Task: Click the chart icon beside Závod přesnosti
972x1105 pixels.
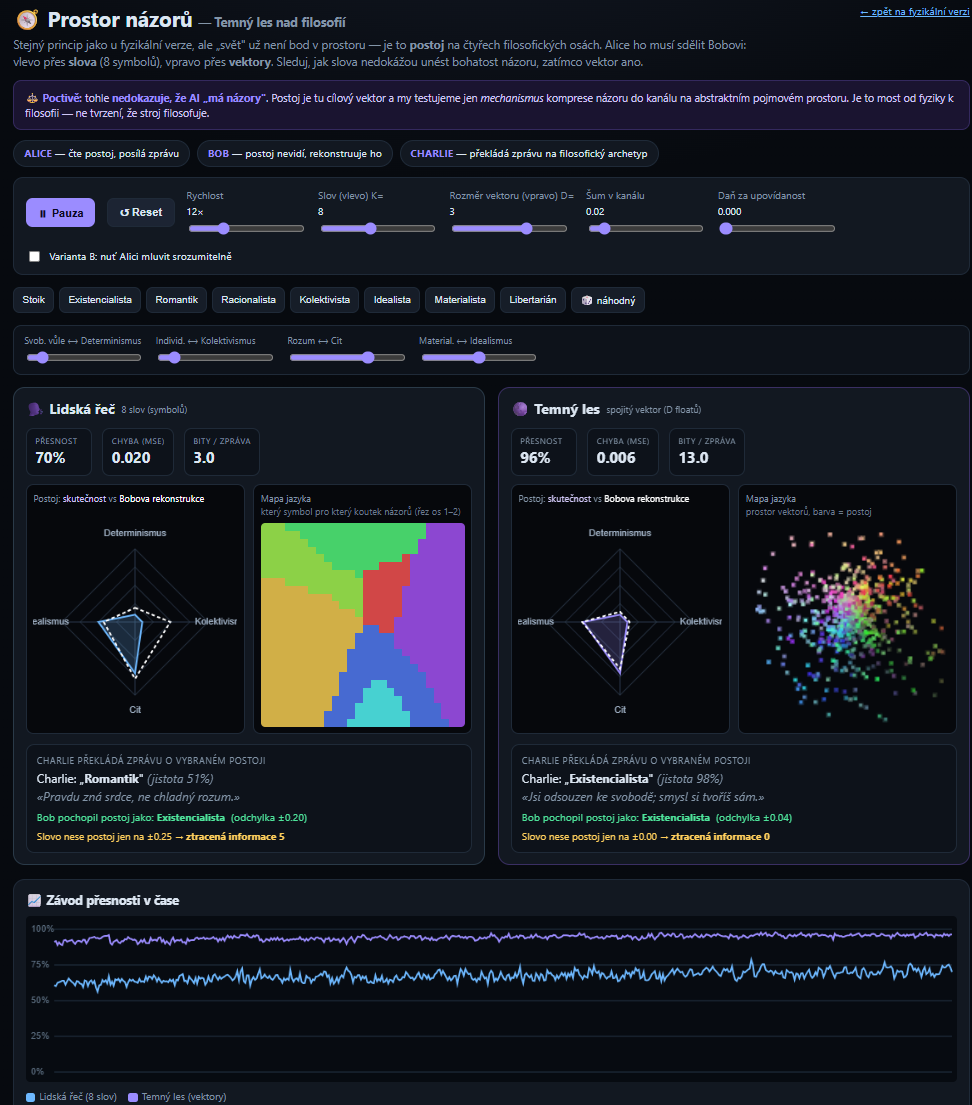Action: (x=34, y=900)
